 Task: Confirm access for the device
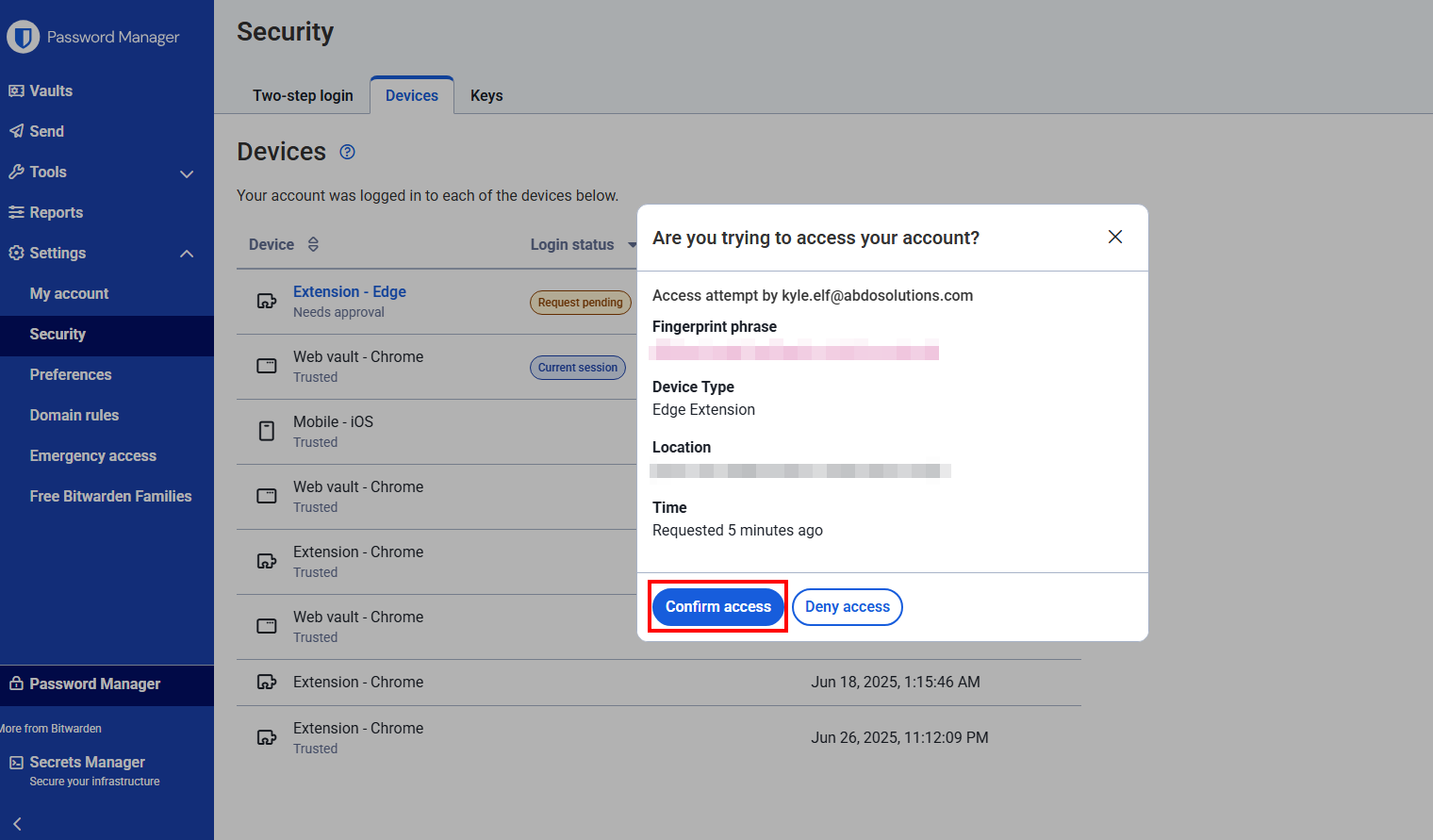pos(718,607)
